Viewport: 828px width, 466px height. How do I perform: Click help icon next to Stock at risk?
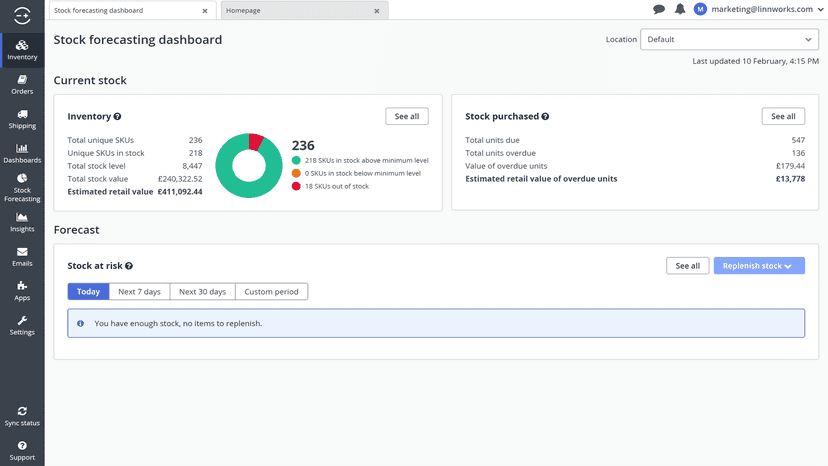129,266
